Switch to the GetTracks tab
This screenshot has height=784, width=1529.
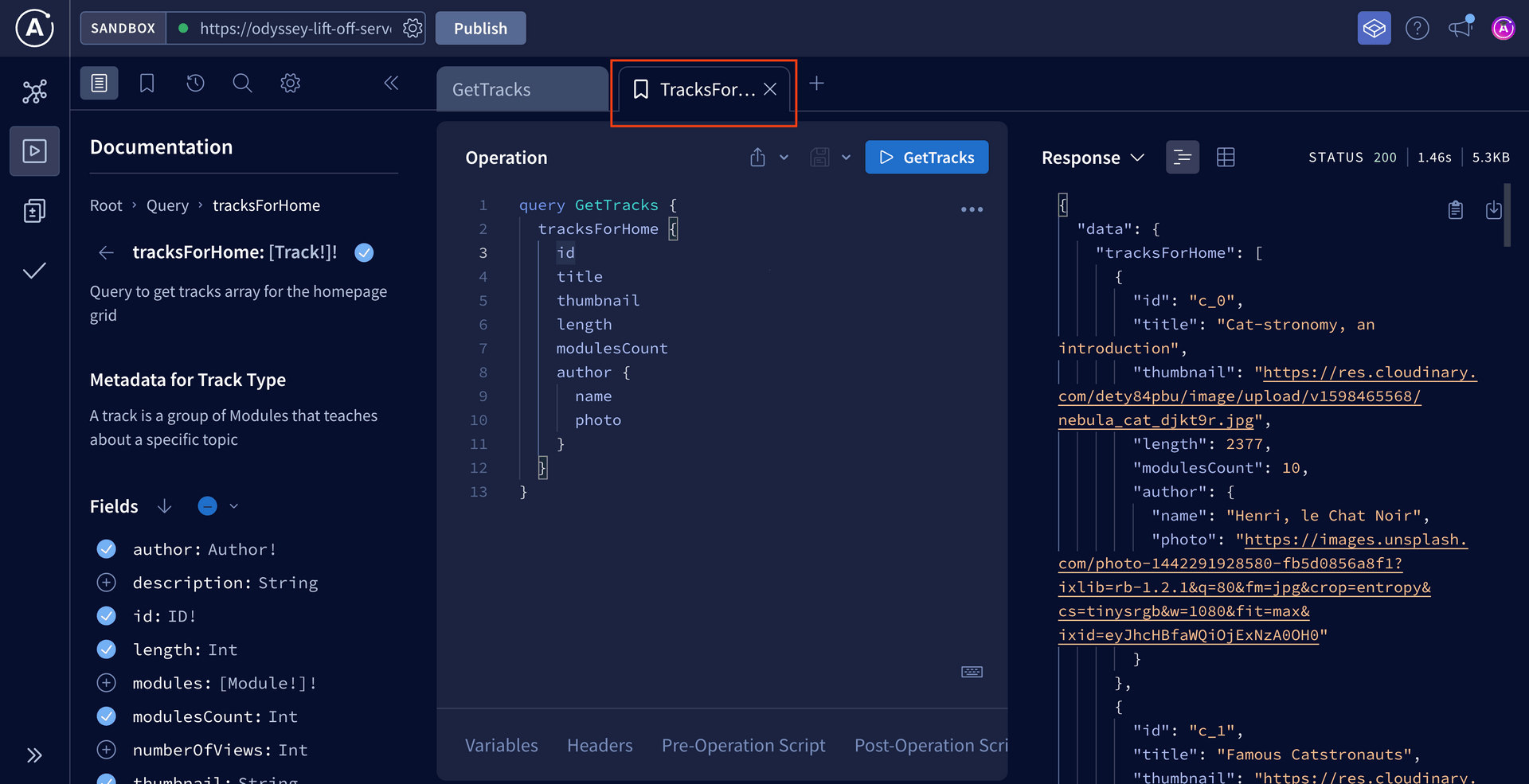tap(491, 89)
